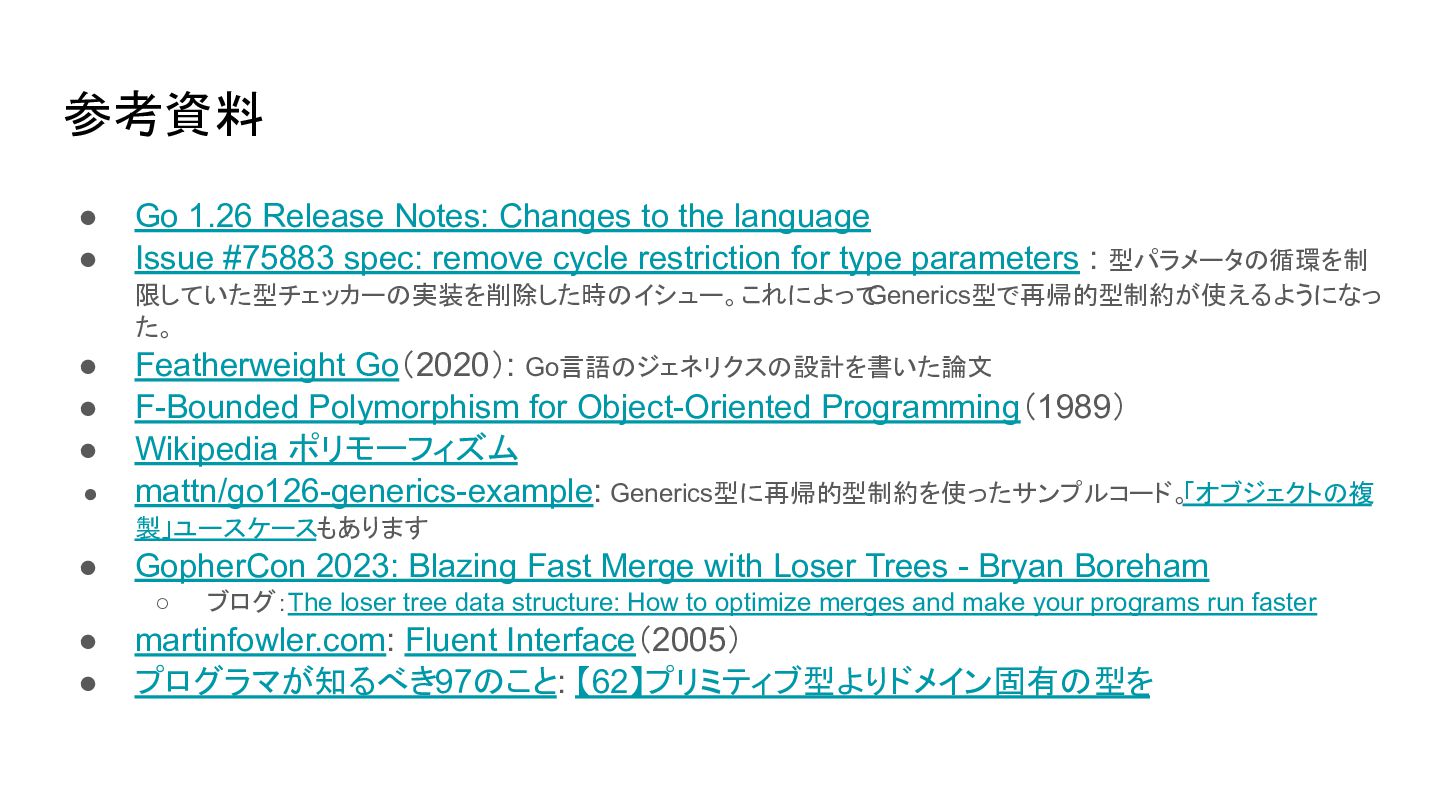Open the loser tree data structure blog link

click(x=801, y=603)
